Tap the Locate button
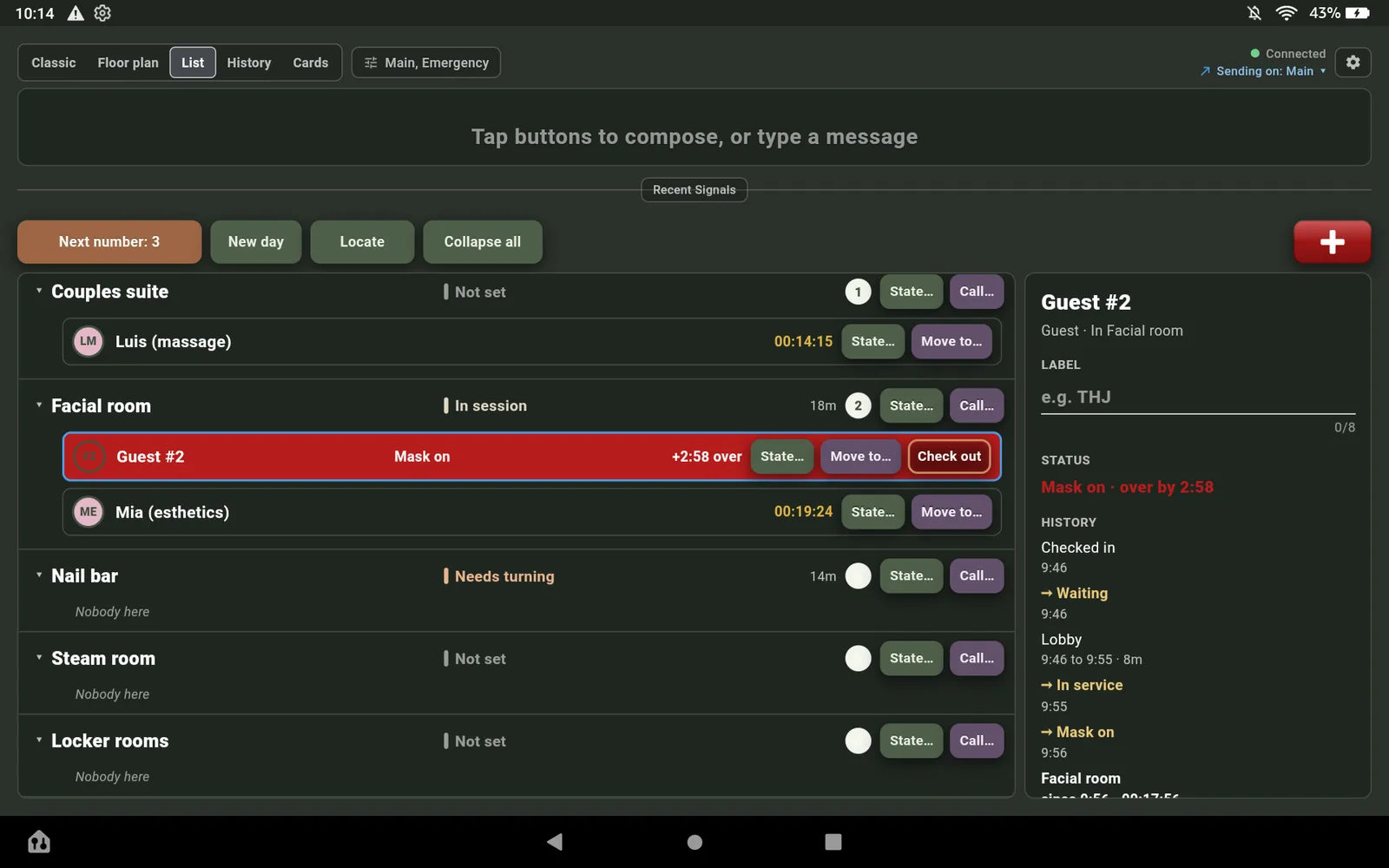Image resolution: width=1389 pixels, height=868 pixels. click(x=362, y=241)
